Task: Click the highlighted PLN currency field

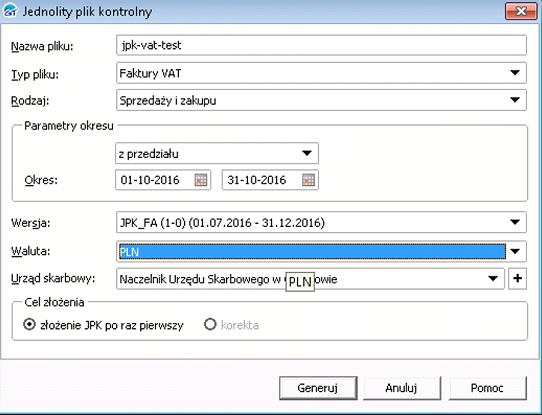Action: click(x=311, y=252)
